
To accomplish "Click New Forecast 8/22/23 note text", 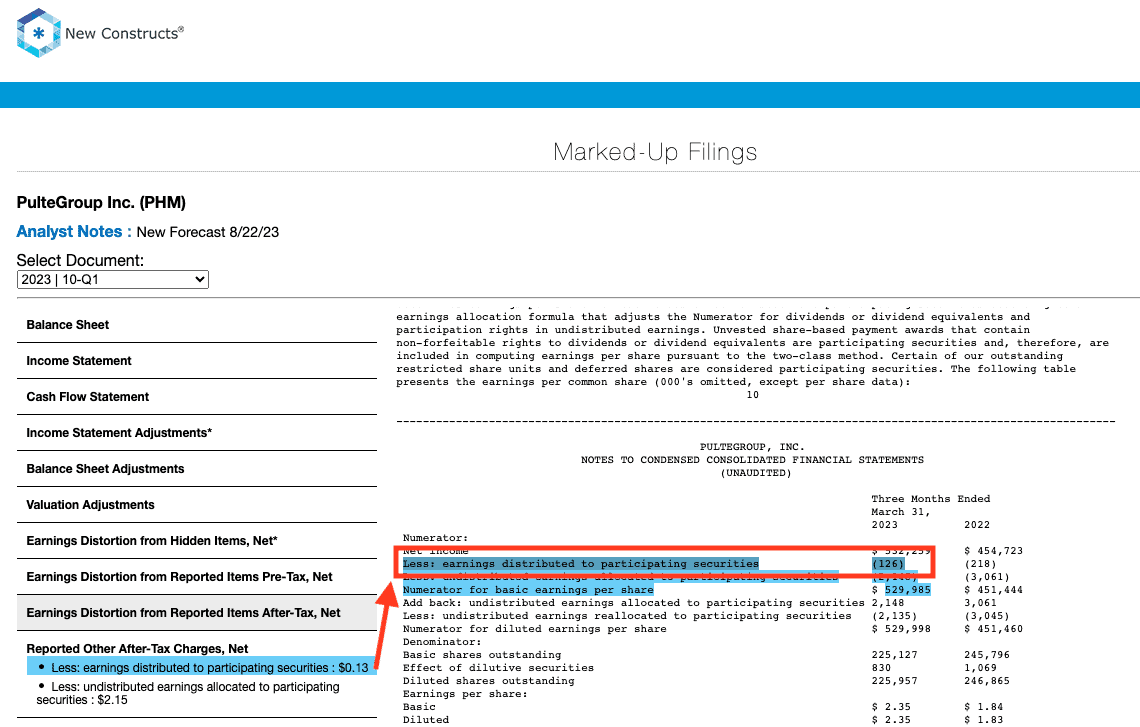I will [208, 232].
